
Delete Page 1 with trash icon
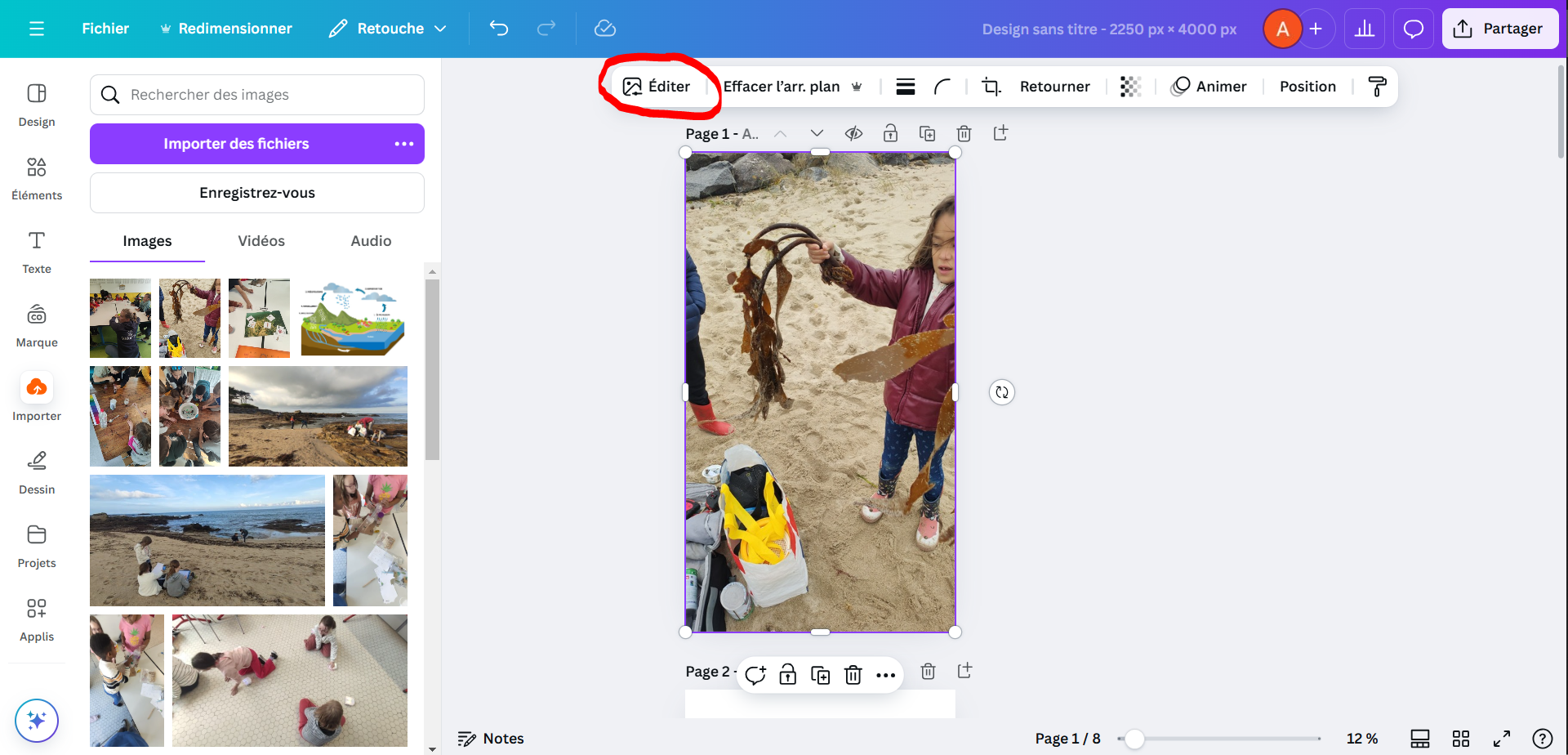coord(964,133)
